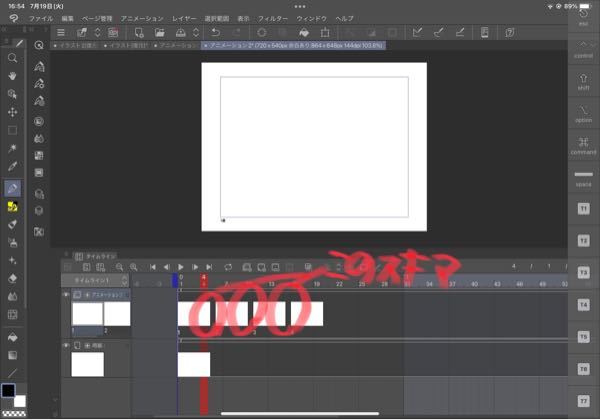
Task: Zoom in the timeline
Action: 134,267
